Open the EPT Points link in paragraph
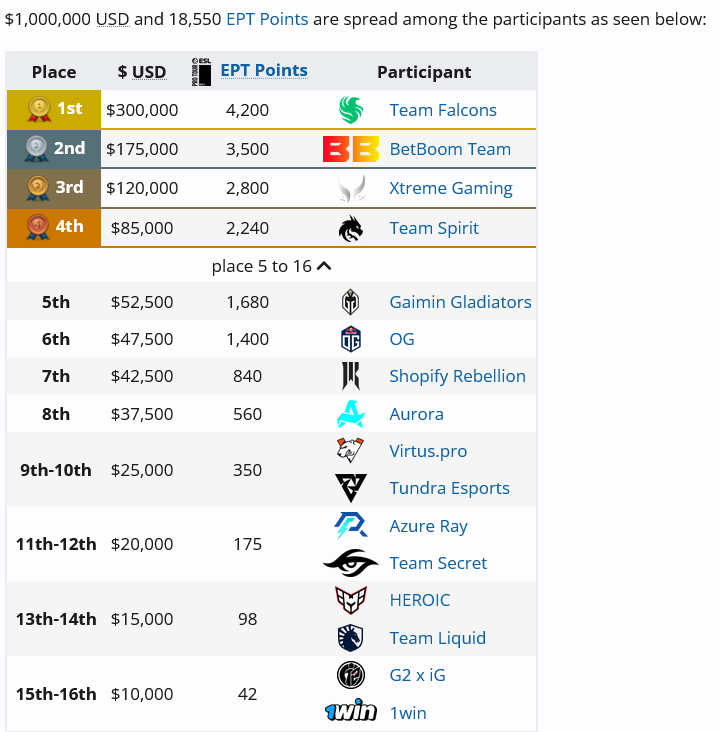 267,19
